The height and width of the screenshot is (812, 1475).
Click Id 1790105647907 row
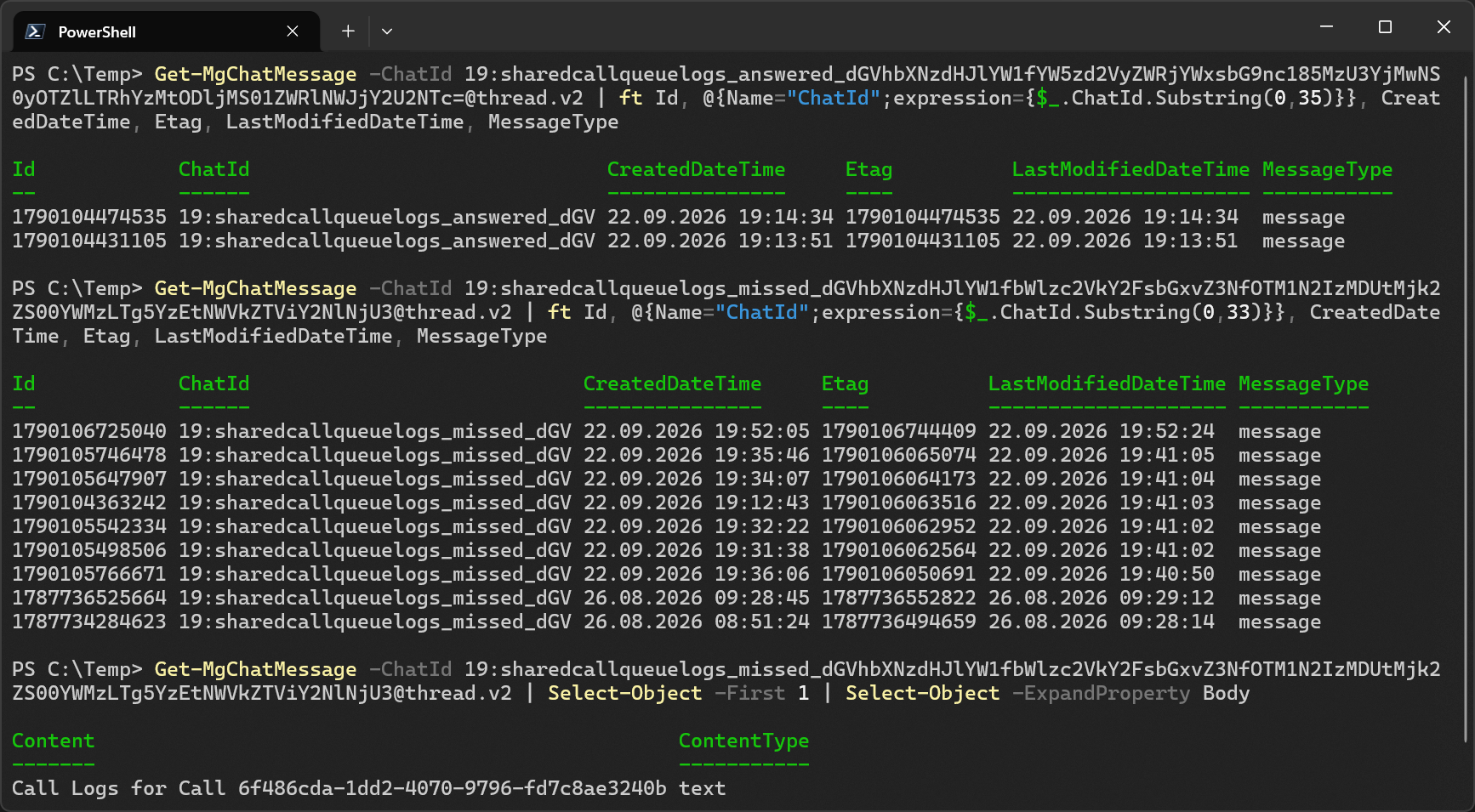(89, 479)
